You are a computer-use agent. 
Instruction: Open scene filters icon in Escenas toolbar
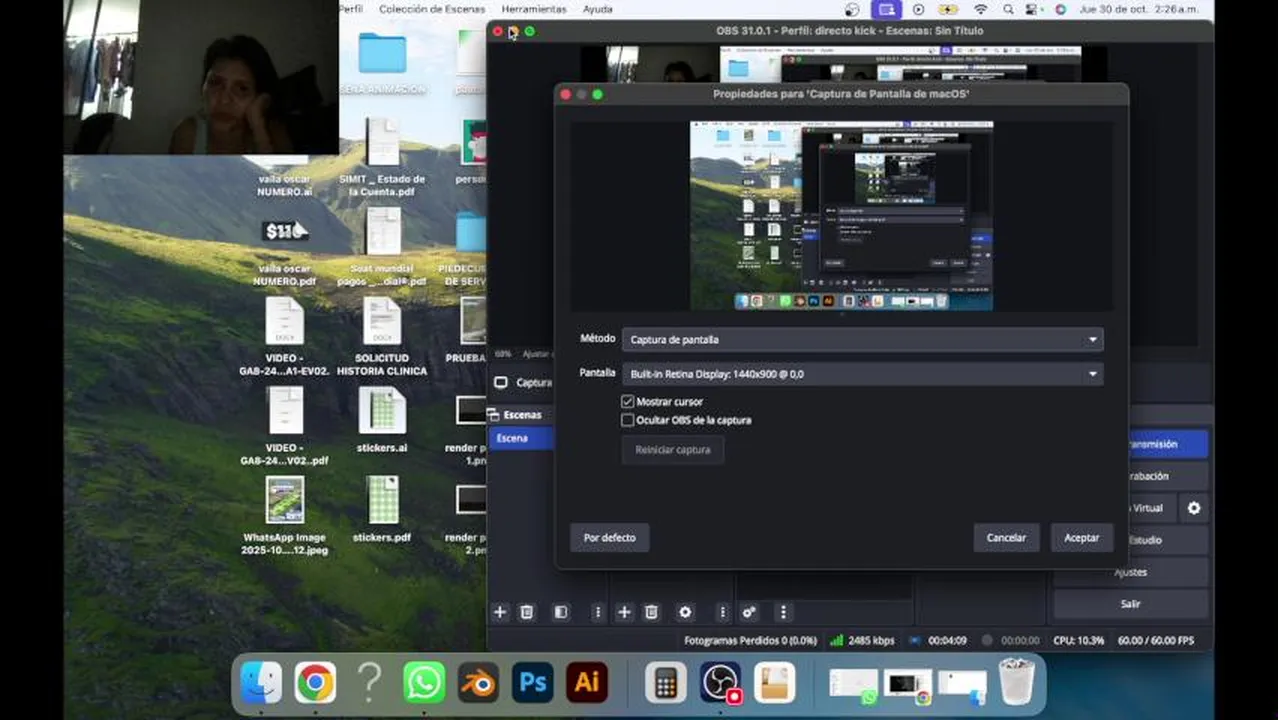point(561,612)
